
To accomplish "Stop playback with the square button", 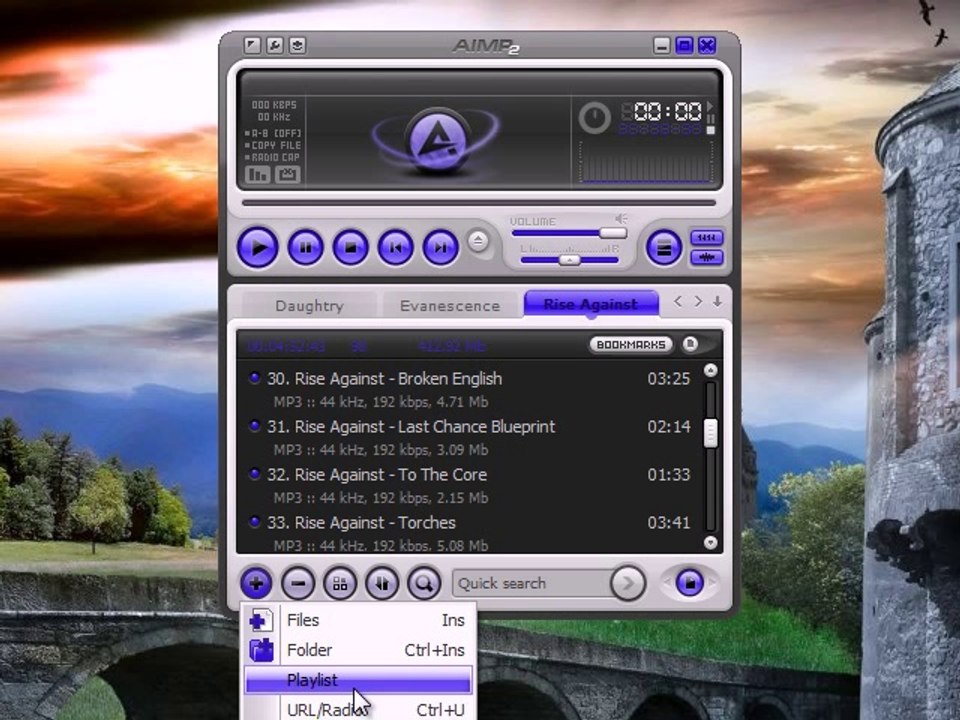I will tap(350, 247).
